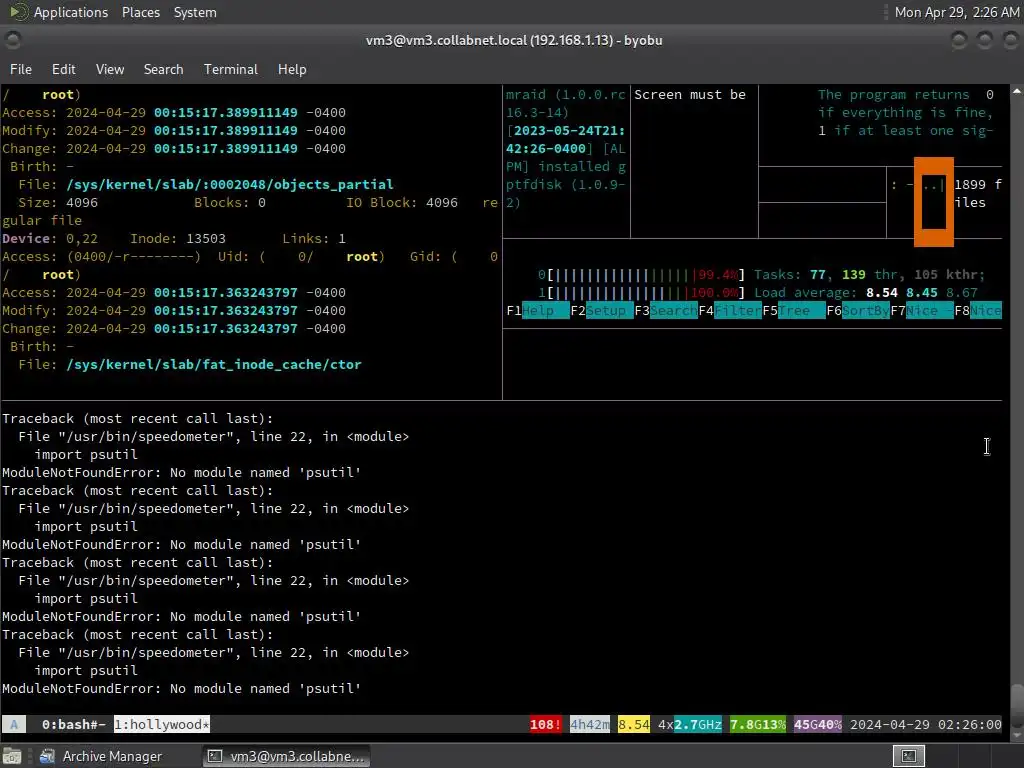Viewport: 1024px width, 768px height.
Task: Click the red 108! updates indicator
Action: (x=545, y=724)
